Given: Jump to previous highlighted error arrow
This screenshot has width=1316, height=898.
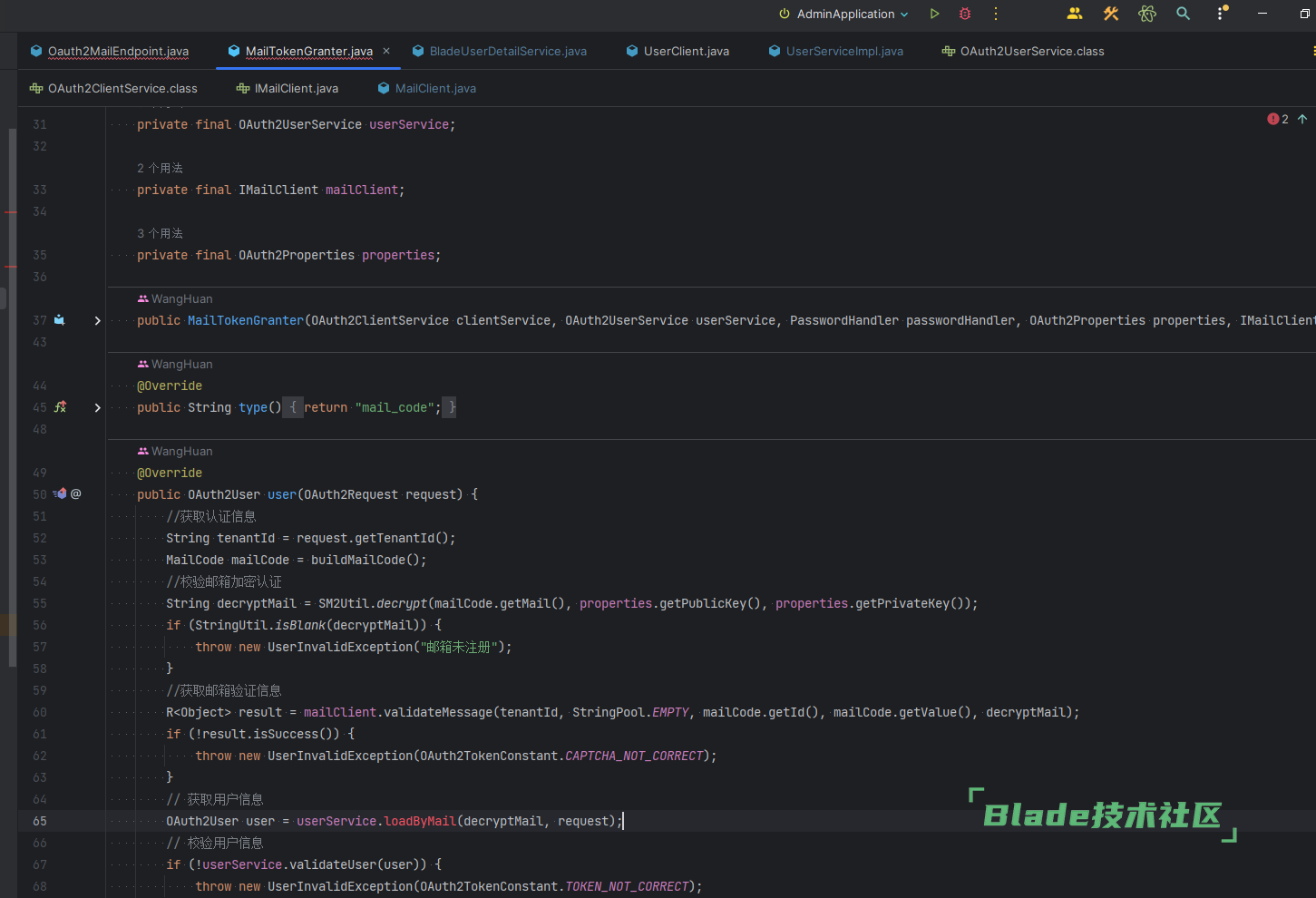Looking at the screenshot, I should point(1302,119).
